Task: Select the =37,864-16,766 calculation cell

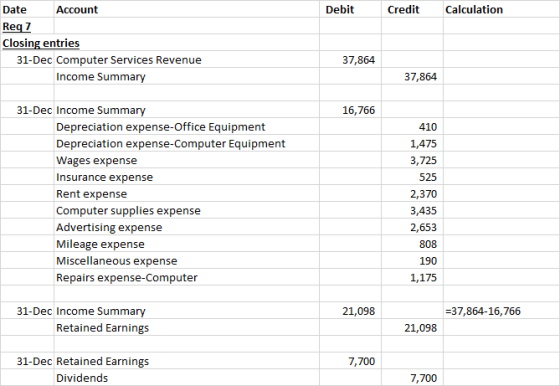Action: (x=501, y=311)
